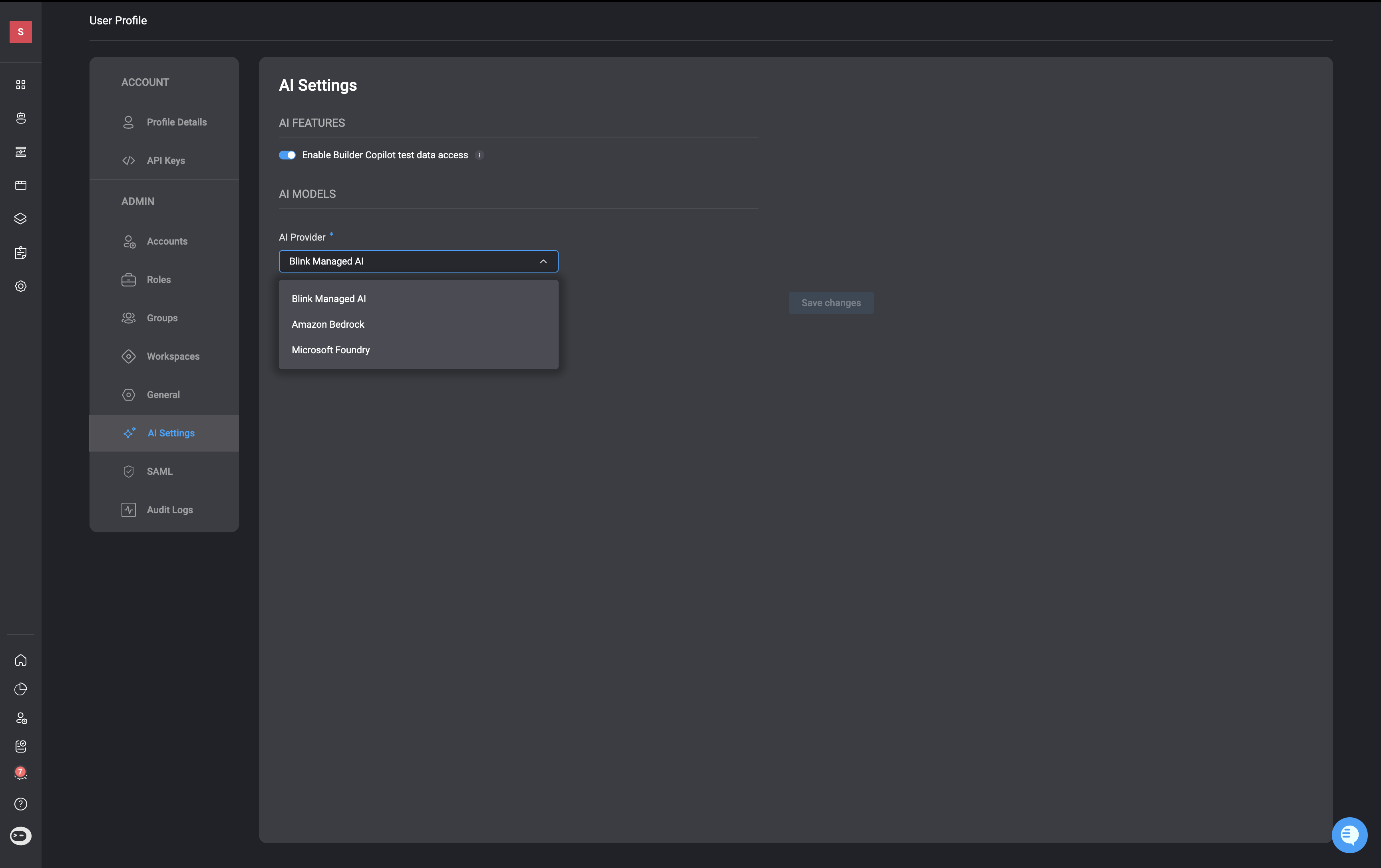The height and width of the screenshot is (868, 1381).
Task: Open Profile Details in account menu
Action: pyautogui.click(x=164, y=122)
